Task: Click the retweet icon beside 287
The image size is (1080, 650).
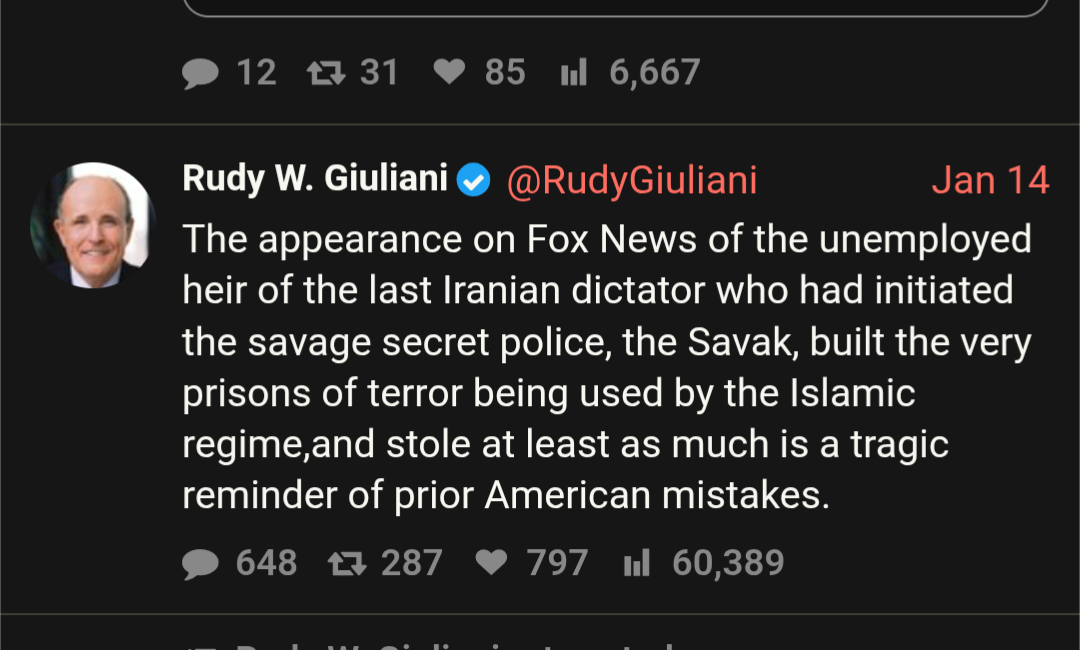Action: coord(347,565)
